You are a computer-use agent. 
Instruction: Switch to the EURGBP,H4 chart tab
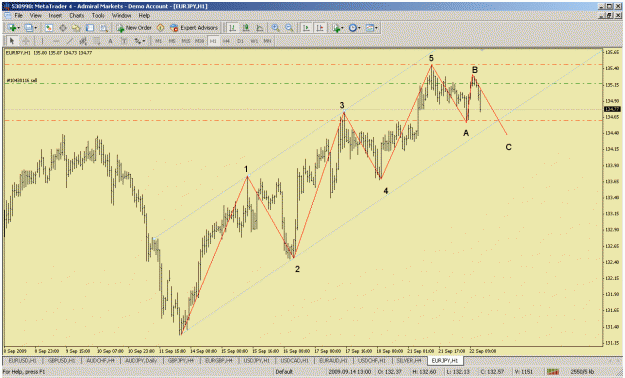click(218, 360)
